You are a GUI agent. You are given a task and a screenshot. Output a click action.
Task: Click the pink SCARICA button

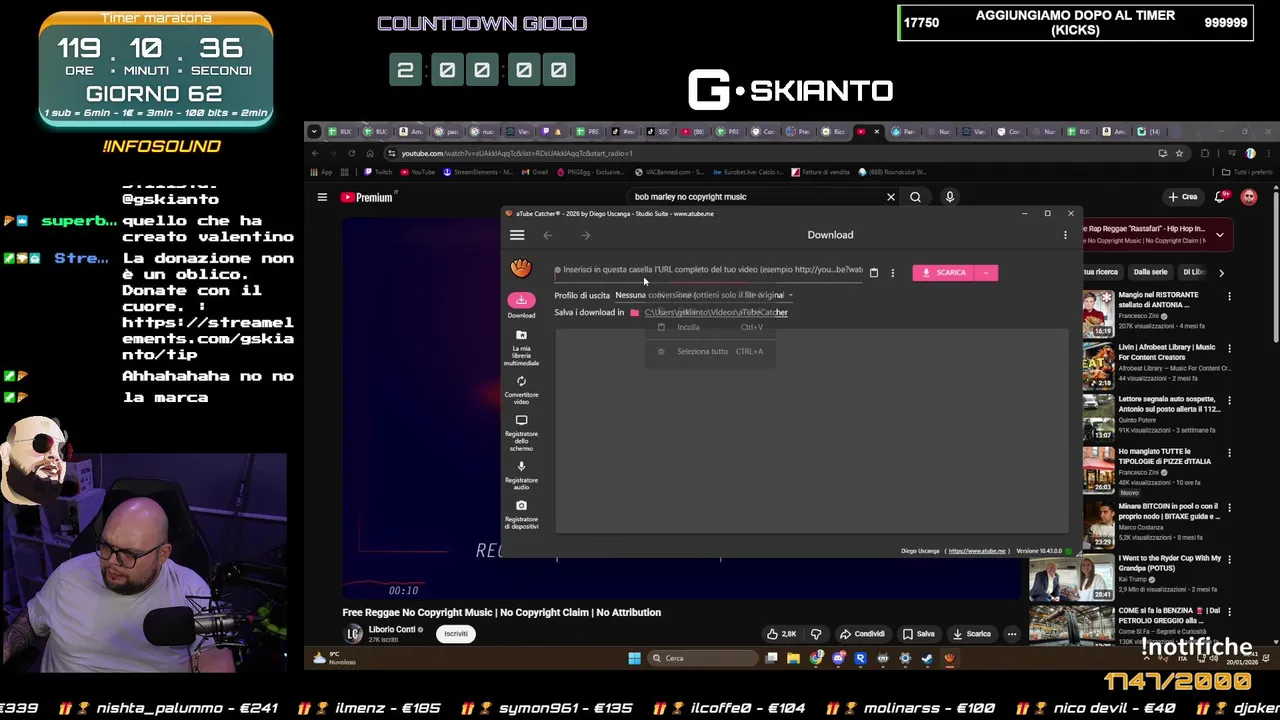(945, 272)
